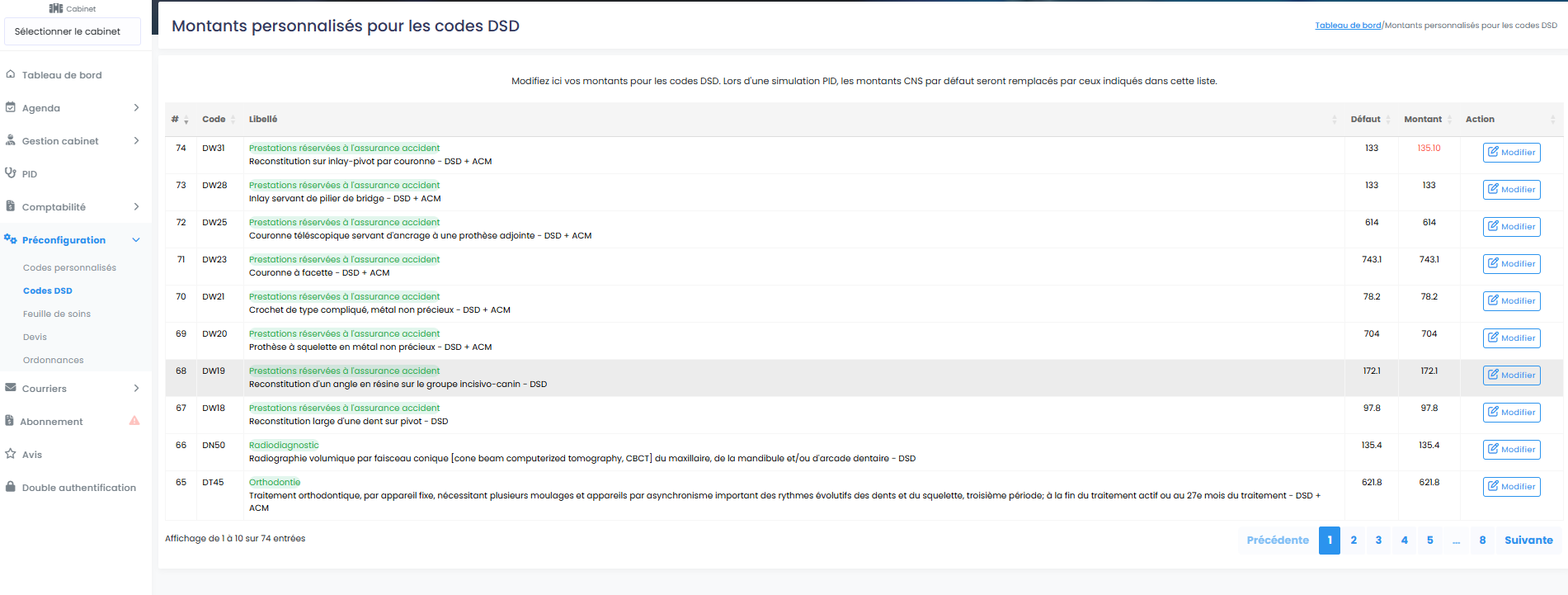
Task: Open Feuille de soins submenu item
Action: 57,314
